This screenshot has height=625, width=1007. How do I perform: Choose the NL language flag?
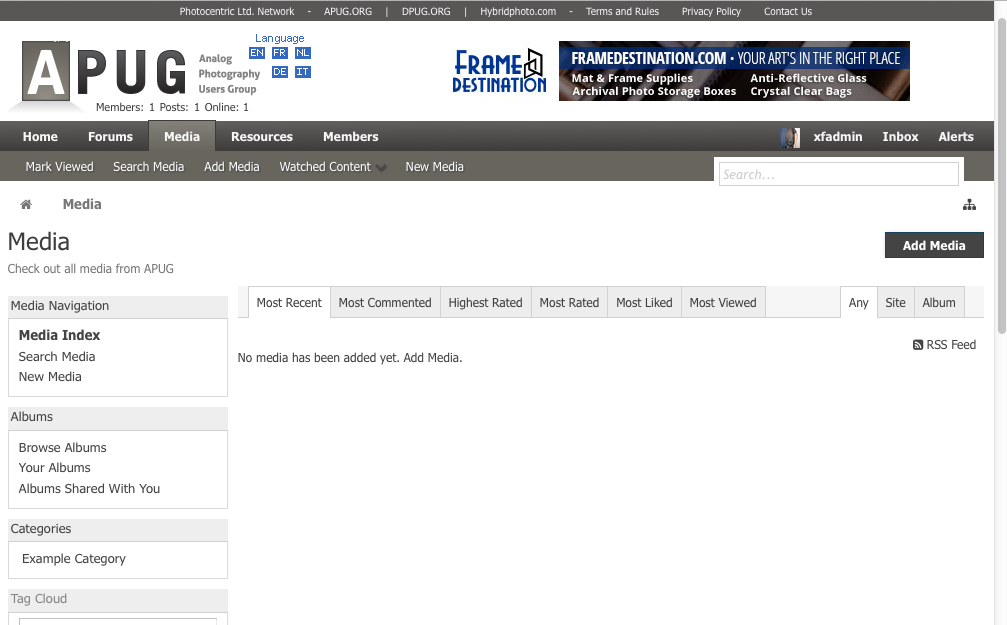click(303, 53)
